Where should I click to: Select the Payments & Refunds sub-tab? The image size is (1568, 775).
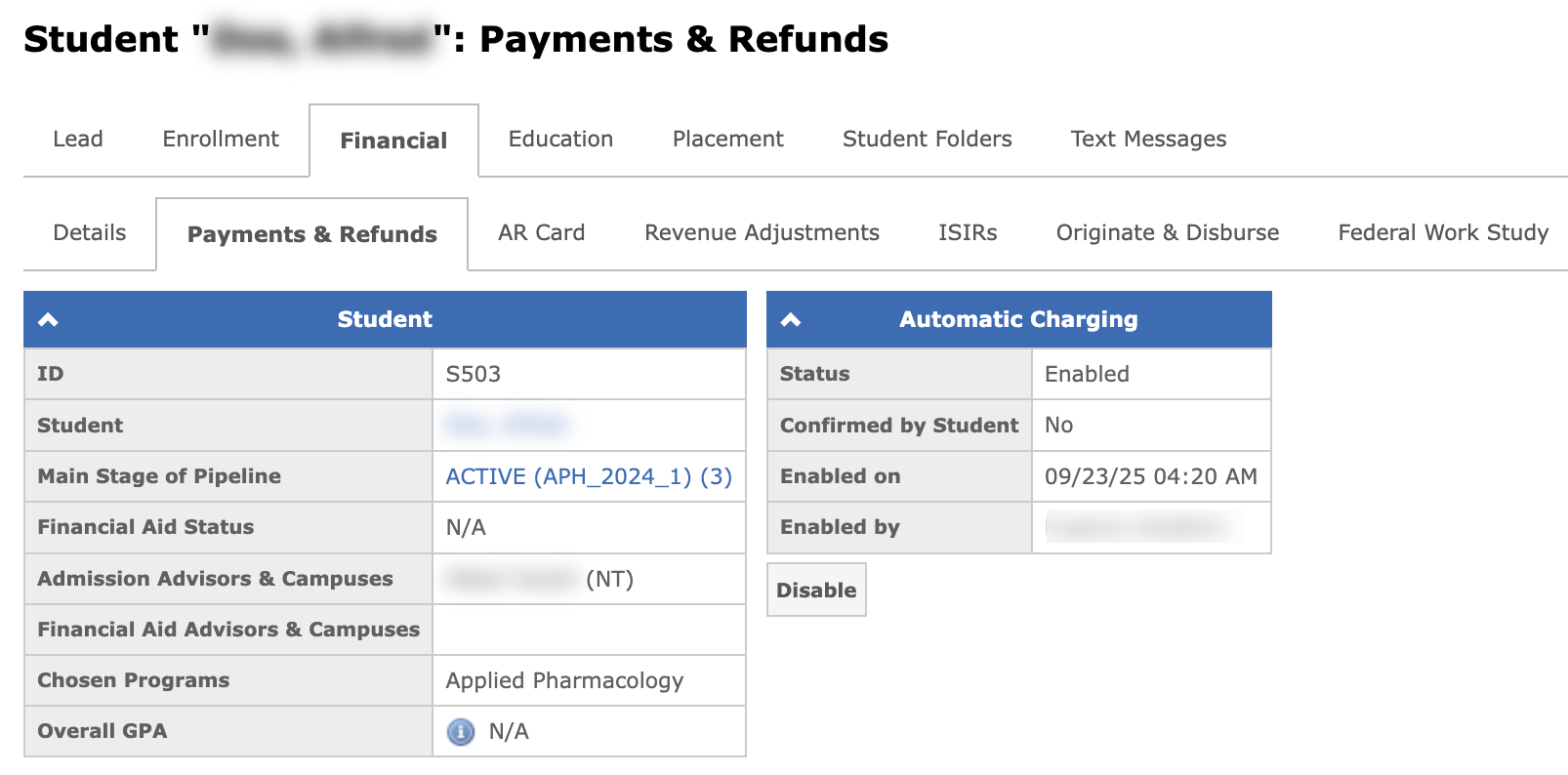[x=311, y=234]
